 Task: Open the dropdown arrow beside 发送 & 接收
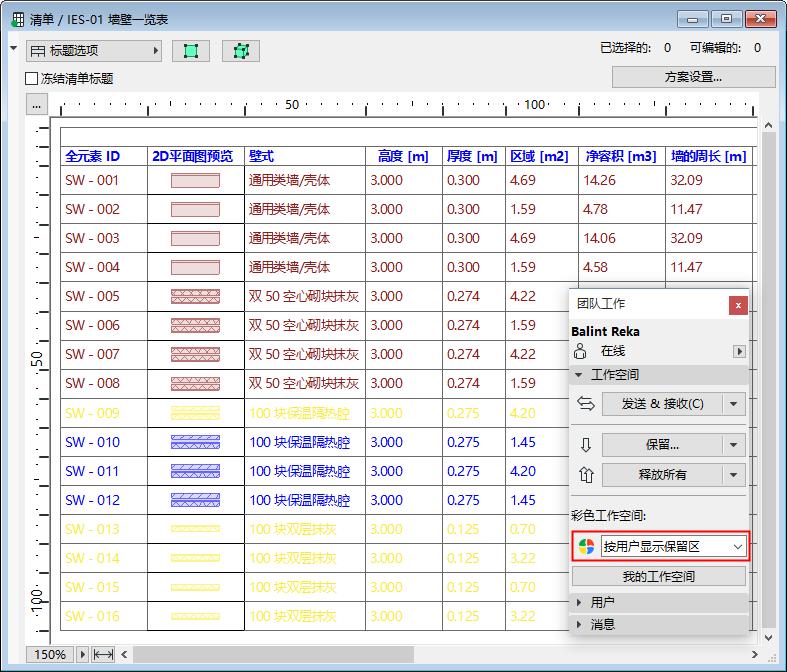pos(735,404)
